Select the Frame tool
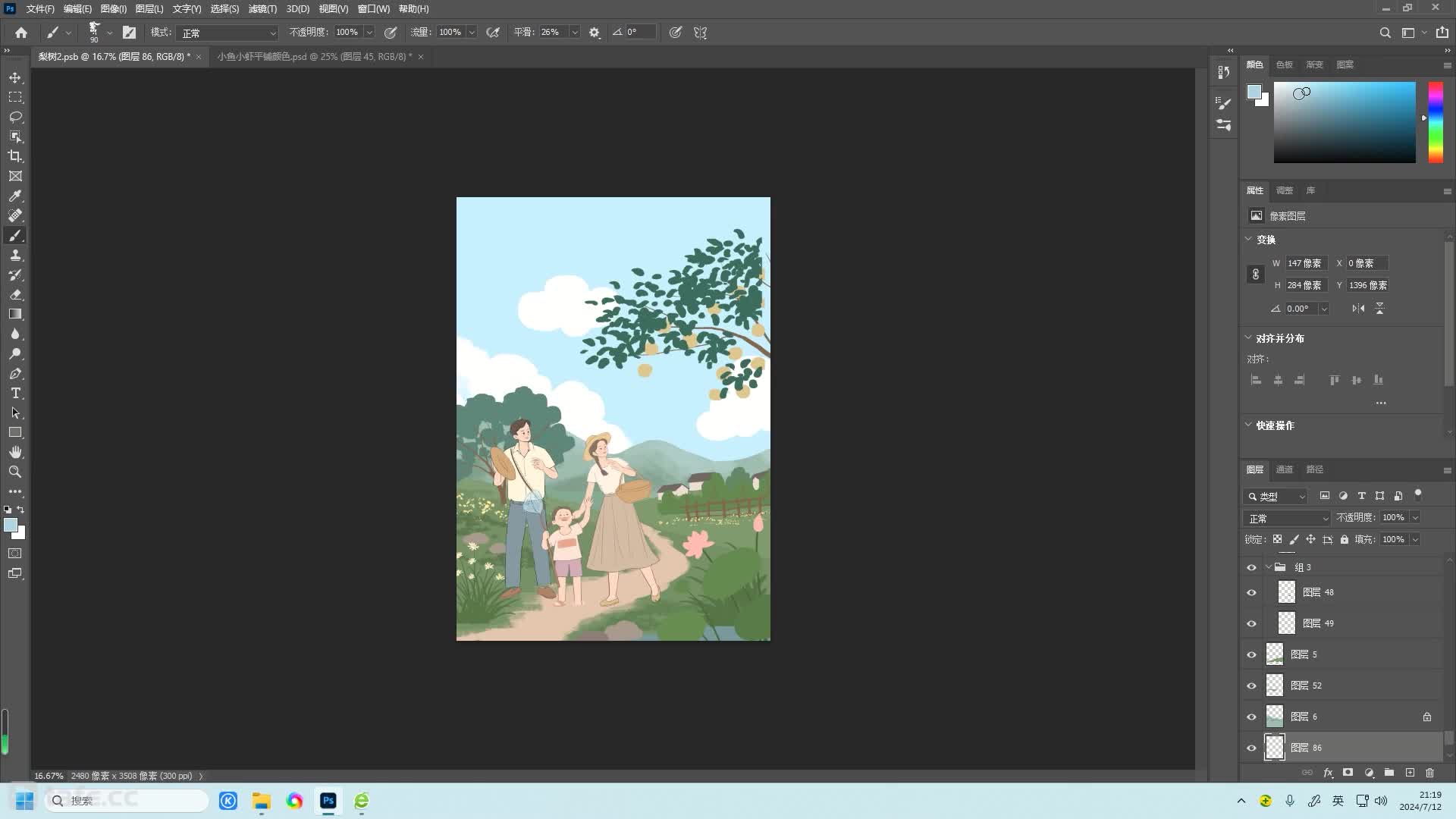This screenshot has height=819, width=1456. [x=15, y=176]
